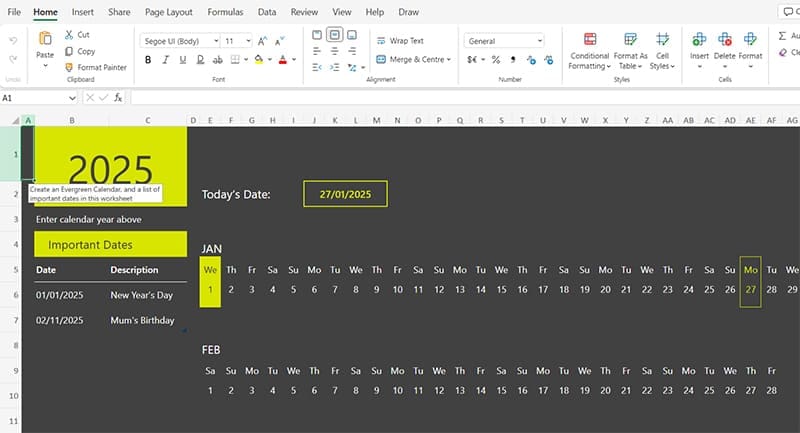The height and width of the screenshot is (433, 800).
Task: Click the Copy icon
Action: (68, 51)
